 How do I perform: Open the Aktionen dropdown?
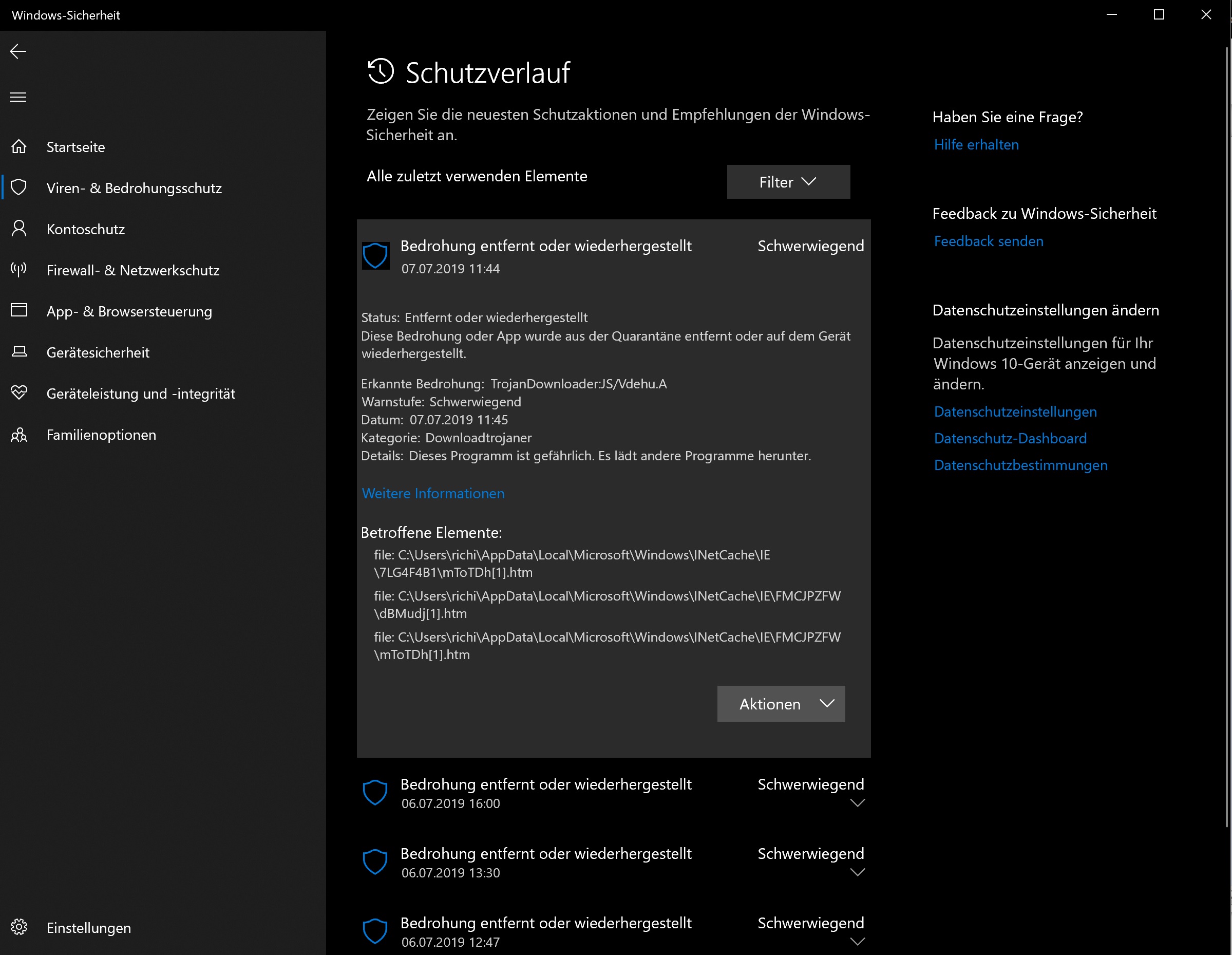(x=781, y=704)
